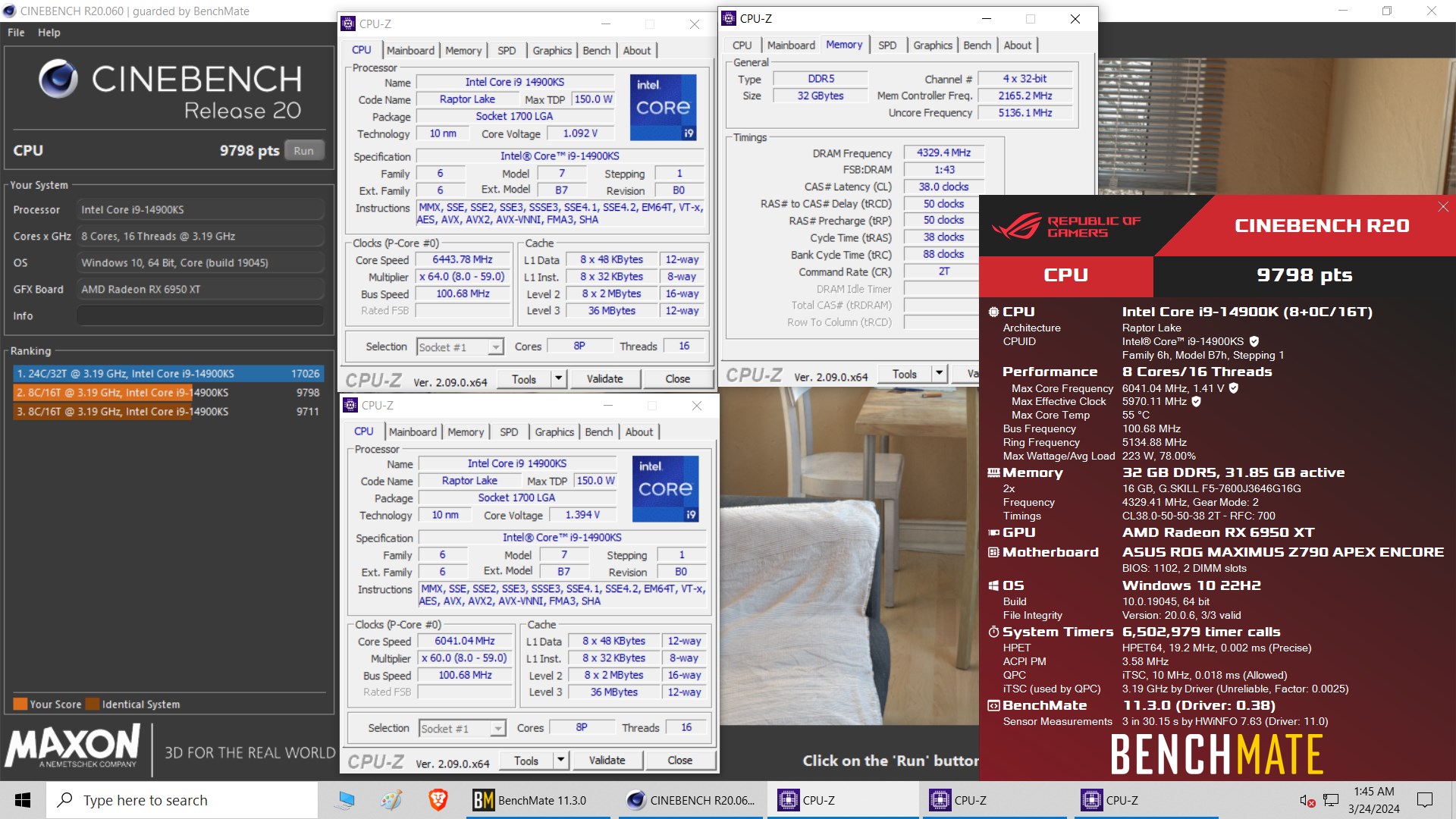Click the verified checkmark next to CPUID
Image resolution: width=1456 pixels, height=819 pixels.
[x=1254, y=341]
